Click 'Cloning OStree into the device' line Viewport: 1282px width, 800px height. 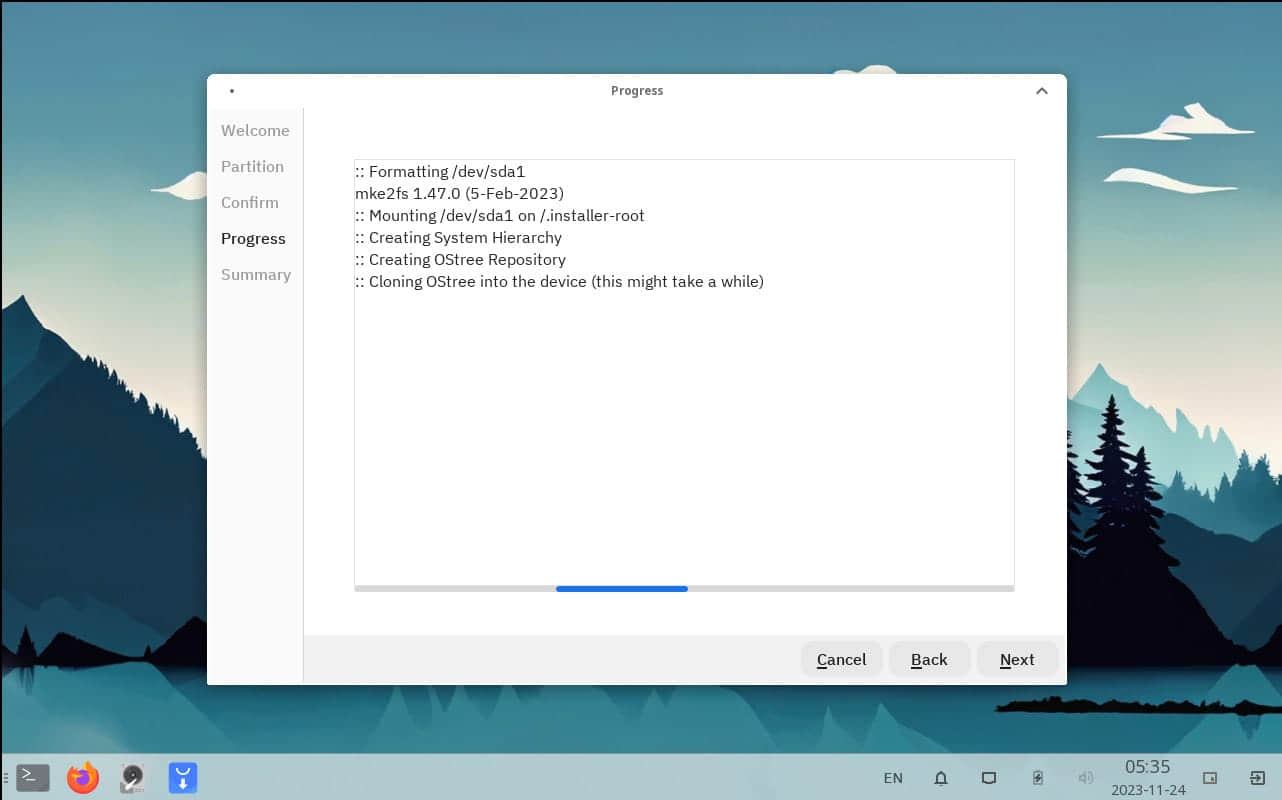(559, 282)
